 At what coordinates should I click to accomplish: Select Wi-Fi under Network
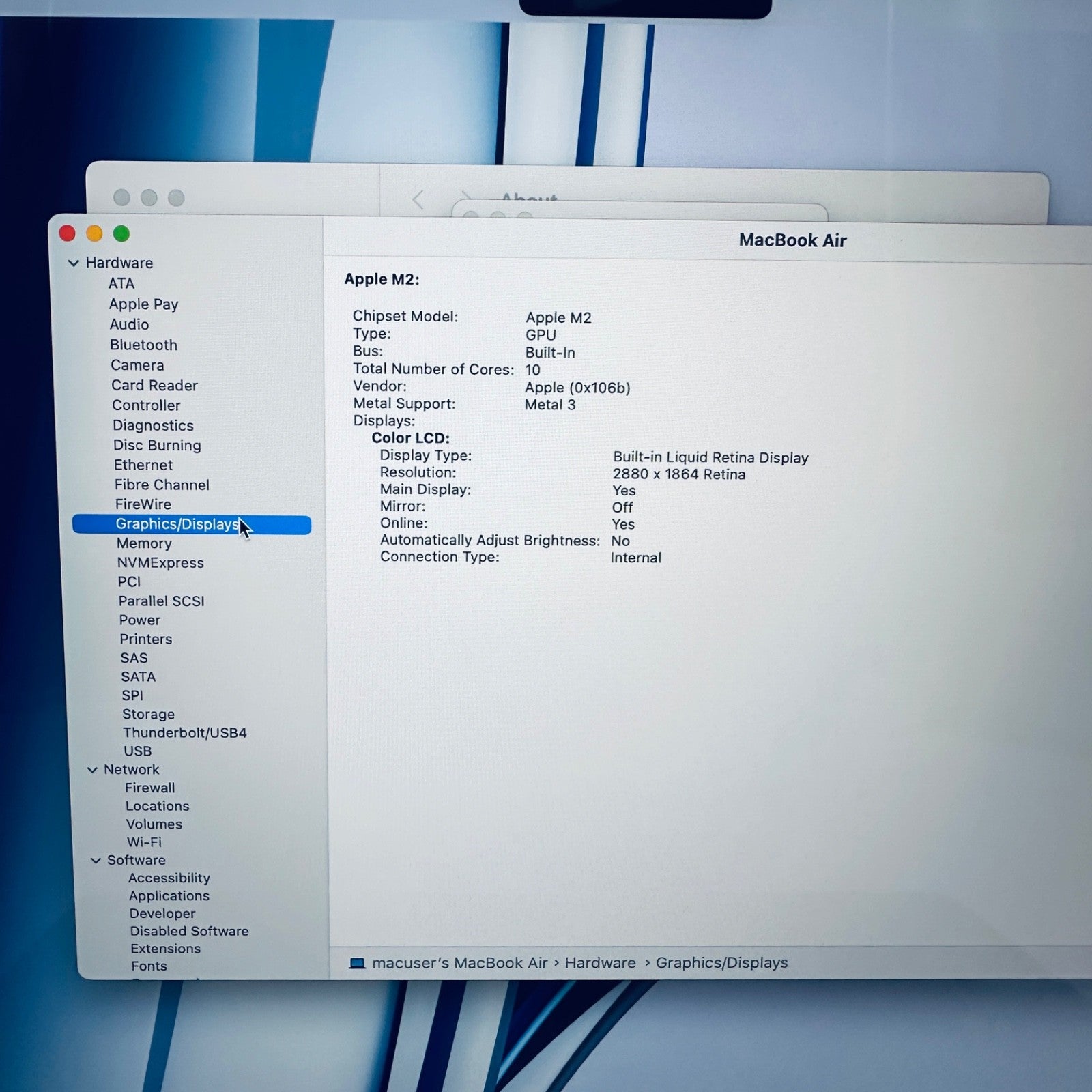145,842
